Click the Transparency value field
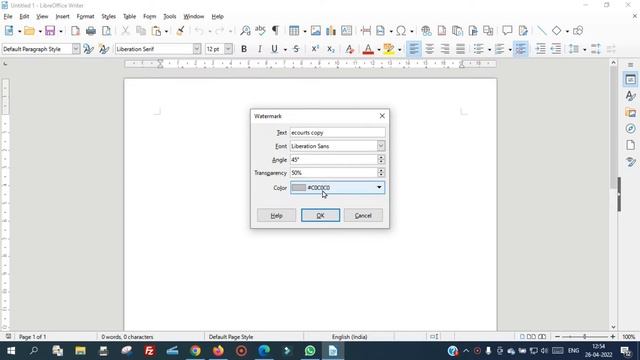This screenshot has width=640, height=360. click(333, 173)
